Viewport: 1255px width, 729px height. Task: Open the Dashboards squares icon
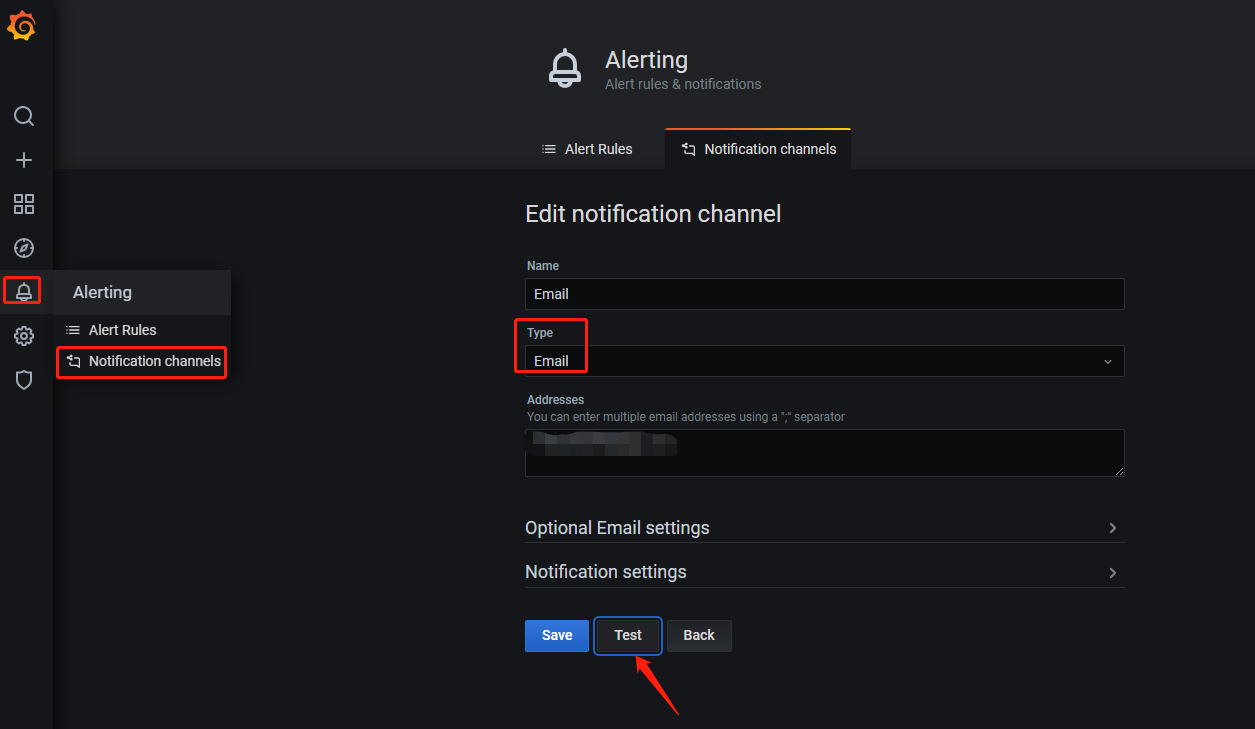coord(24,204)
